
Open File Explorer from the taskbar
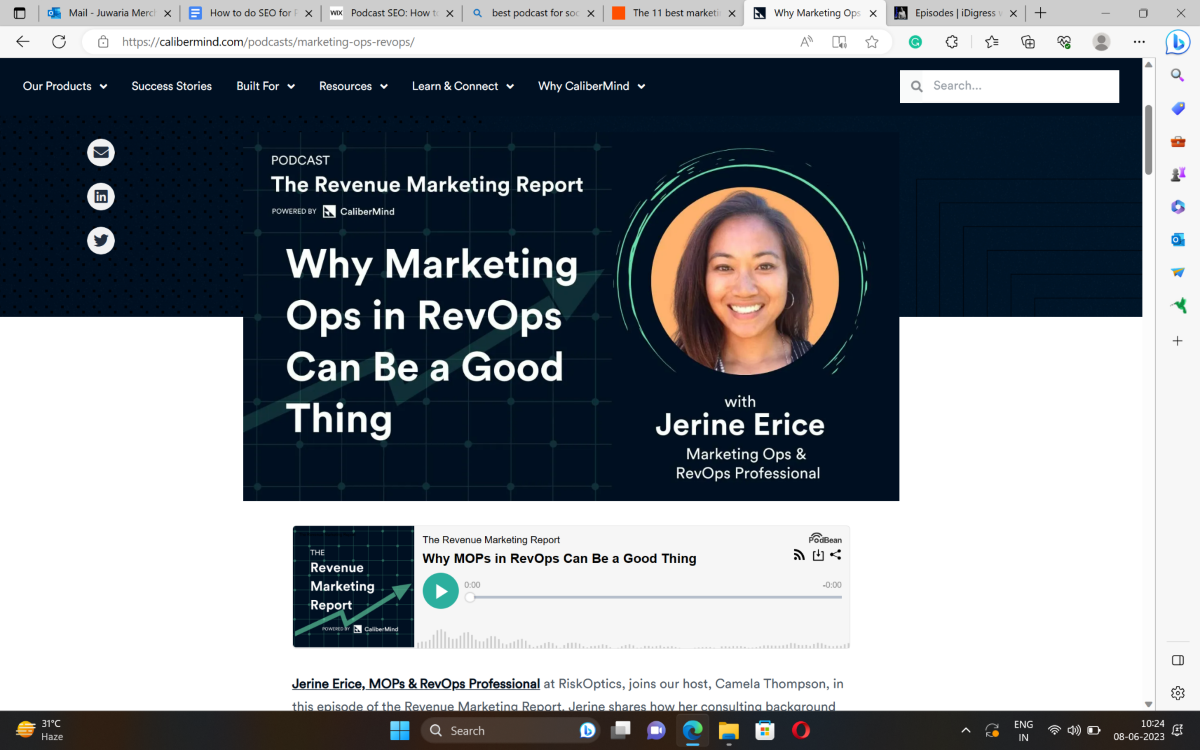coord(728,730)
